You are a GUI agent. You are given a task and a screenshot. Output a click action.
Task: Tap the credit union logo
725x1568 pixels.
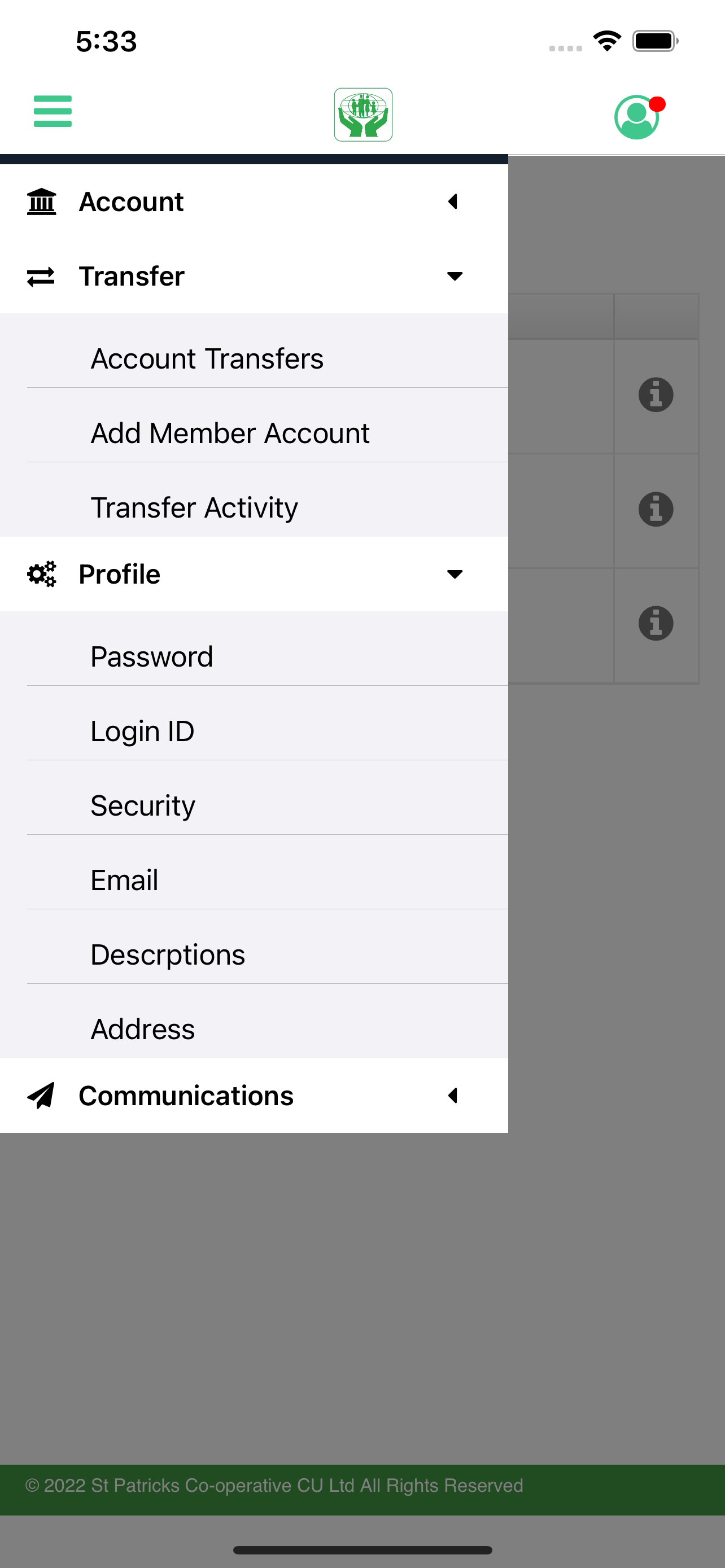click(363, 115)
